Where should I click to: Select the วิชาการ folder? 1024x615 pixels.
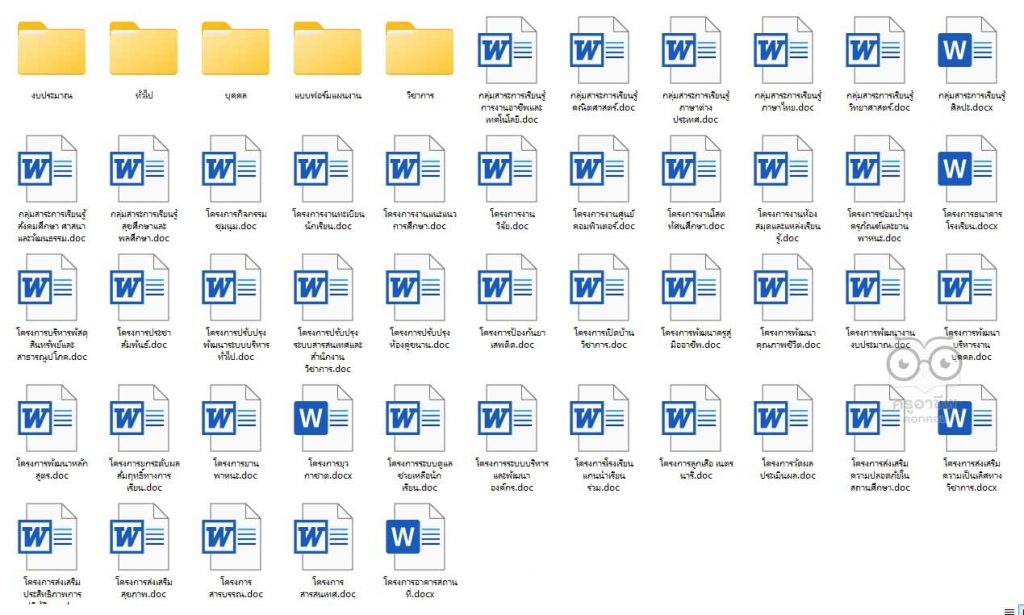(419, 49)
